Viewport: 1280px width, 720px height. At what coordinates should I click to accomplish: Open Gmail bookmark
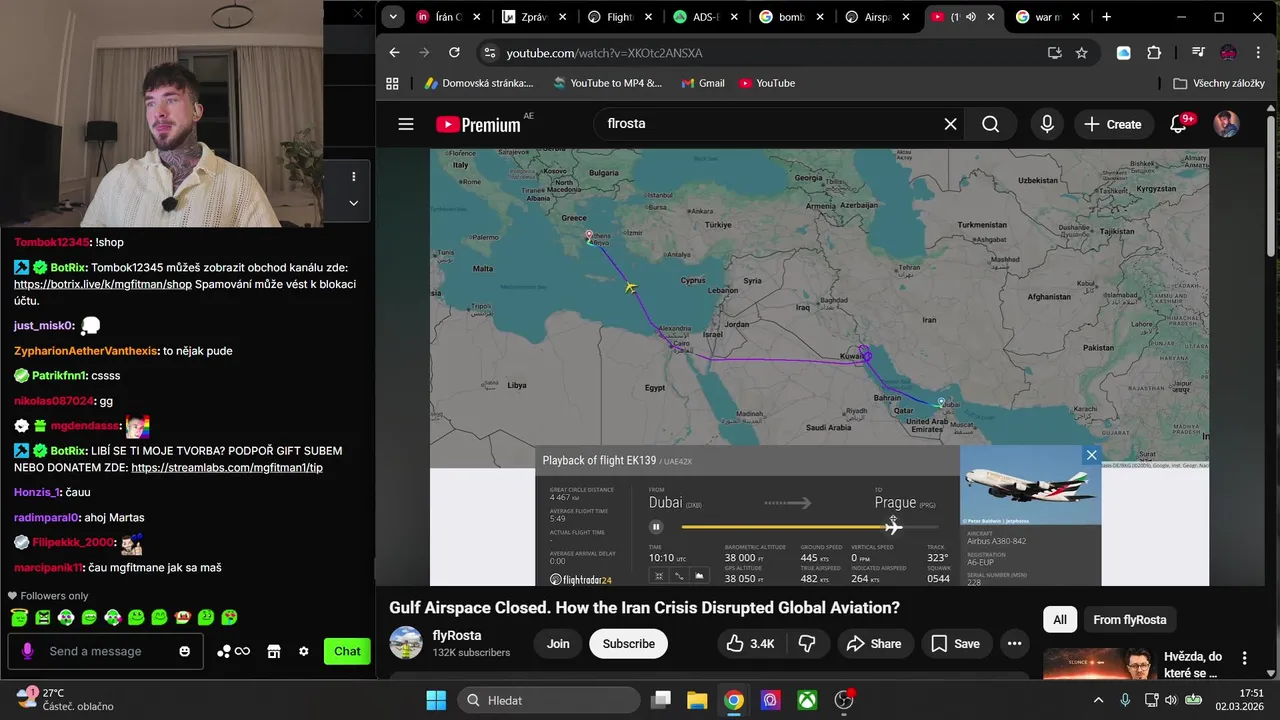(702, 83)
